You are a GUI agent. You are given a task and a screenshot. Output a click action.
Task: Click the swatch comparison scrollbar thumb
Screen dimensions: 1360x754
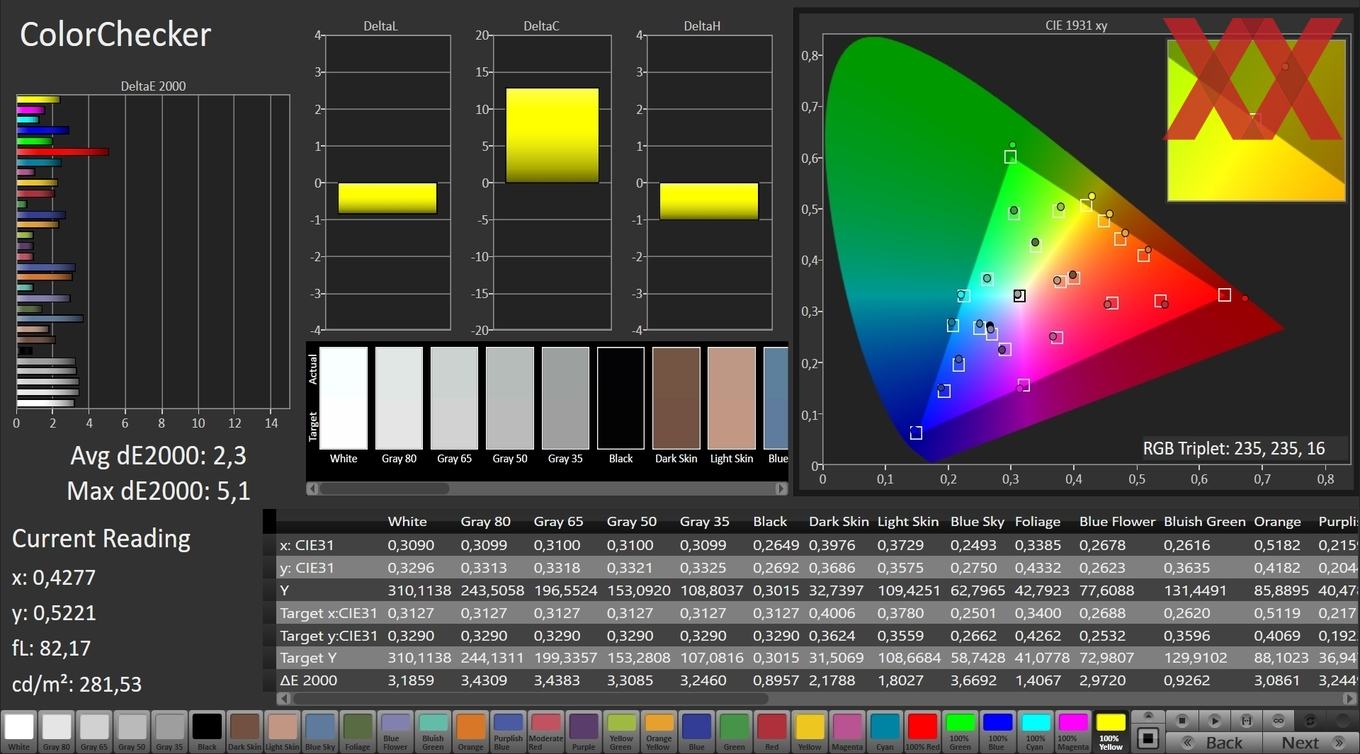coord(384,488)
